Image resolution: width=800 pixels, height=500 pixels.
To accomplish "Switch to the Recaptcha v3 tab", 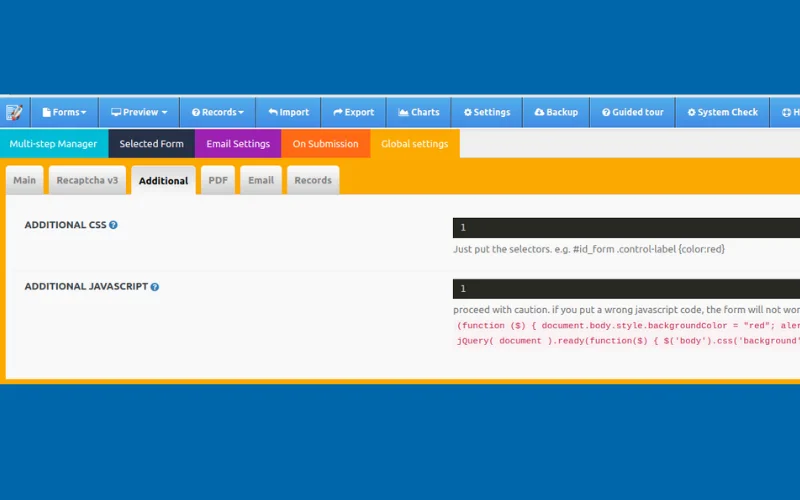I will (87, 180).
